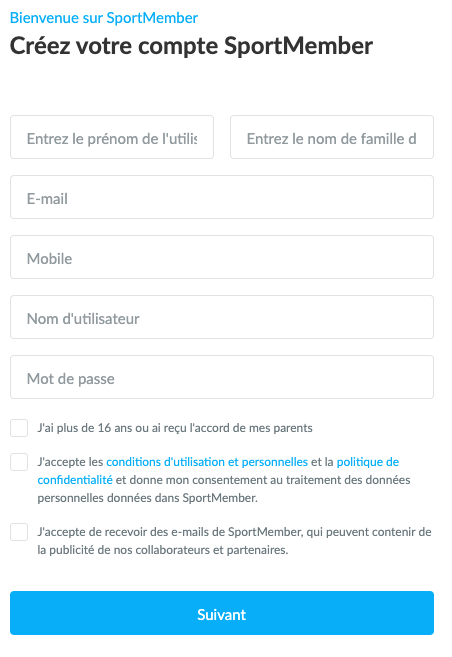
Task: Focus the Mobile phone number field
Action: (x=222, y=257)
